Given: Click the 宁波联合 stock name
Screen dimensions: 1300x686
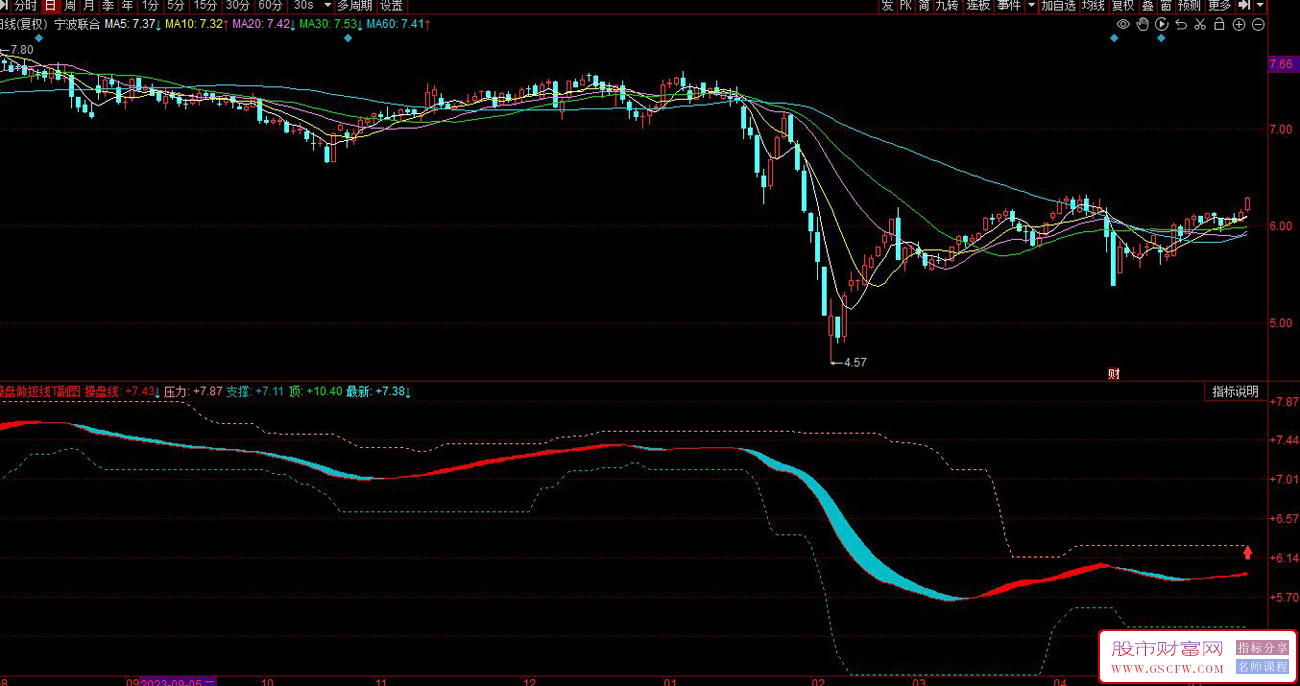Looking at the screenshot, I should click(77, 23).
